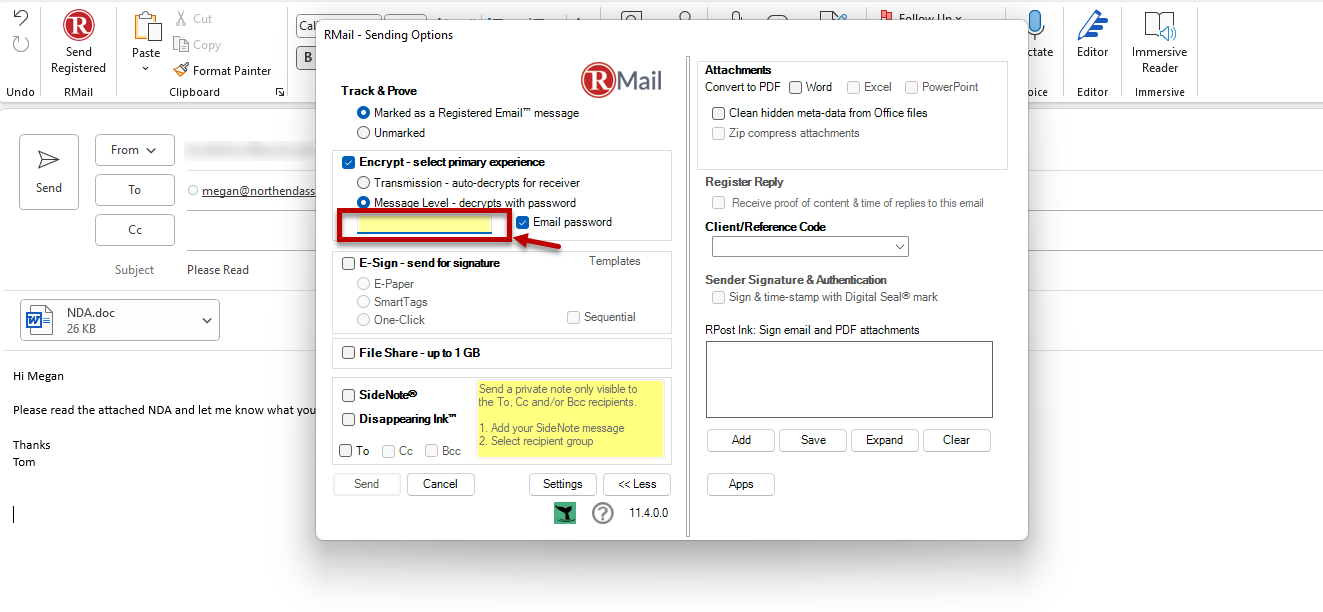This screenshot has height=612, width=1323.
Task: Select the Format Painter tool
Action: (222, 71)
